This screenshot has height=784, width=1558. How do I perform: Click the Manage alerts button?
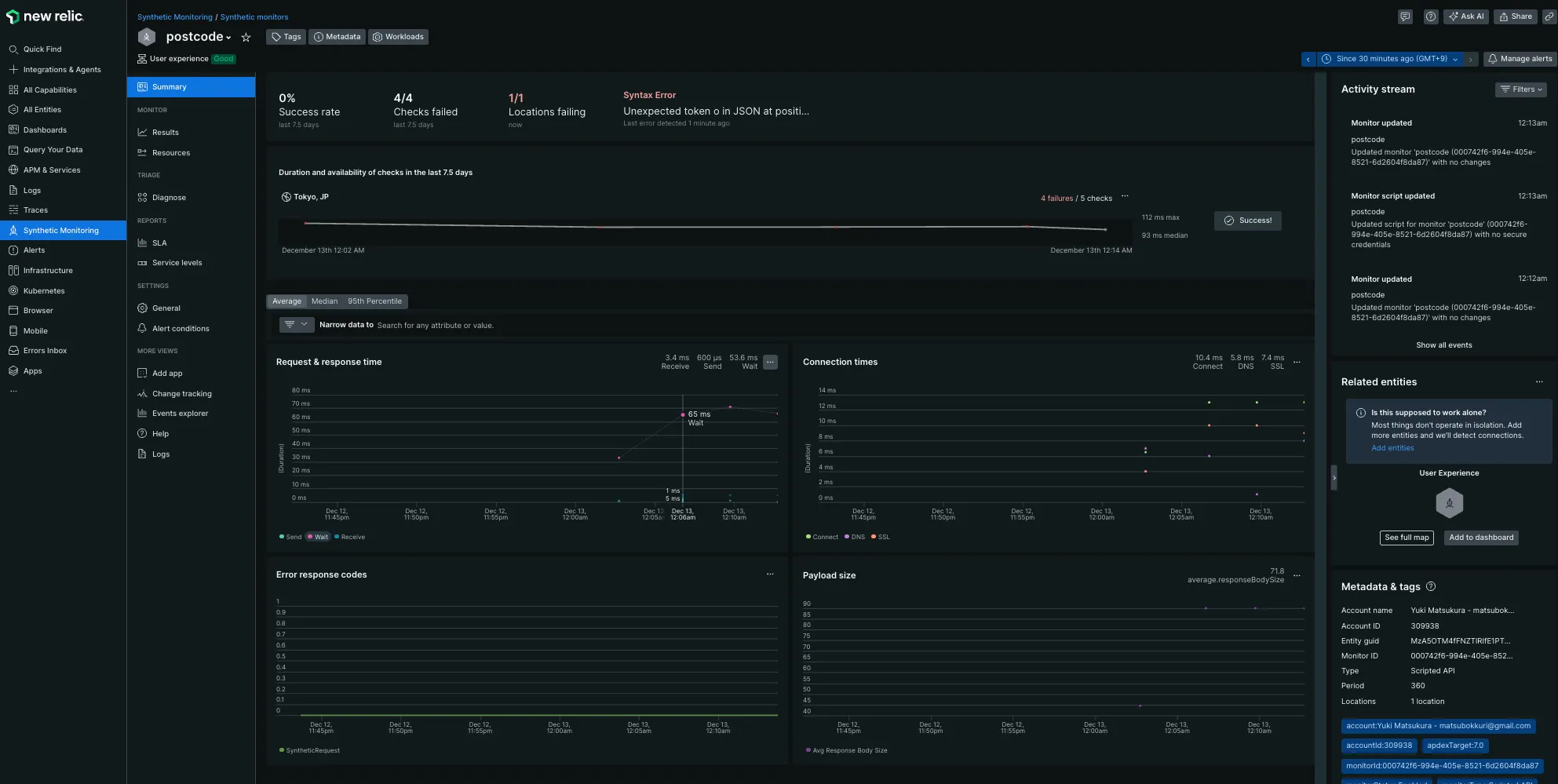1520,59
